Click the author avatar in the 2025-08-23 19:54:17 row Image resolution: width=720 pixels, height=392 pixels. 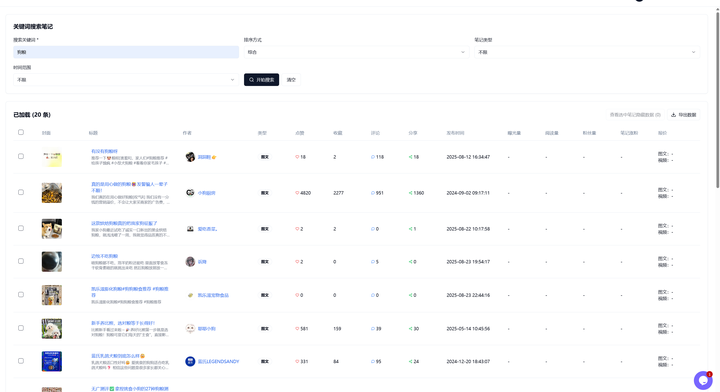click(x=190, y=262)
